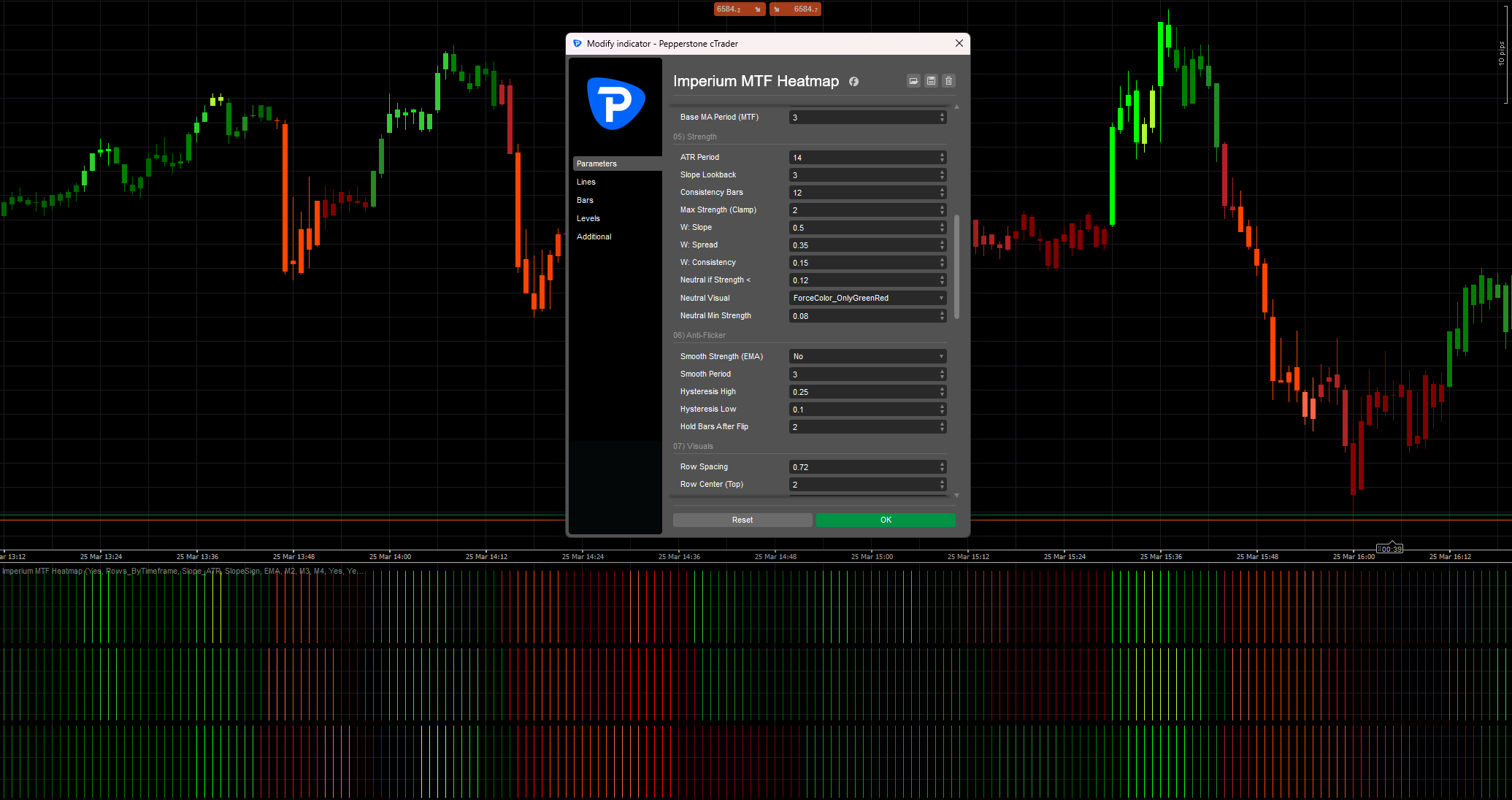Click the save parameters floppy icon

pyautogui.click(x=931, y=81)
